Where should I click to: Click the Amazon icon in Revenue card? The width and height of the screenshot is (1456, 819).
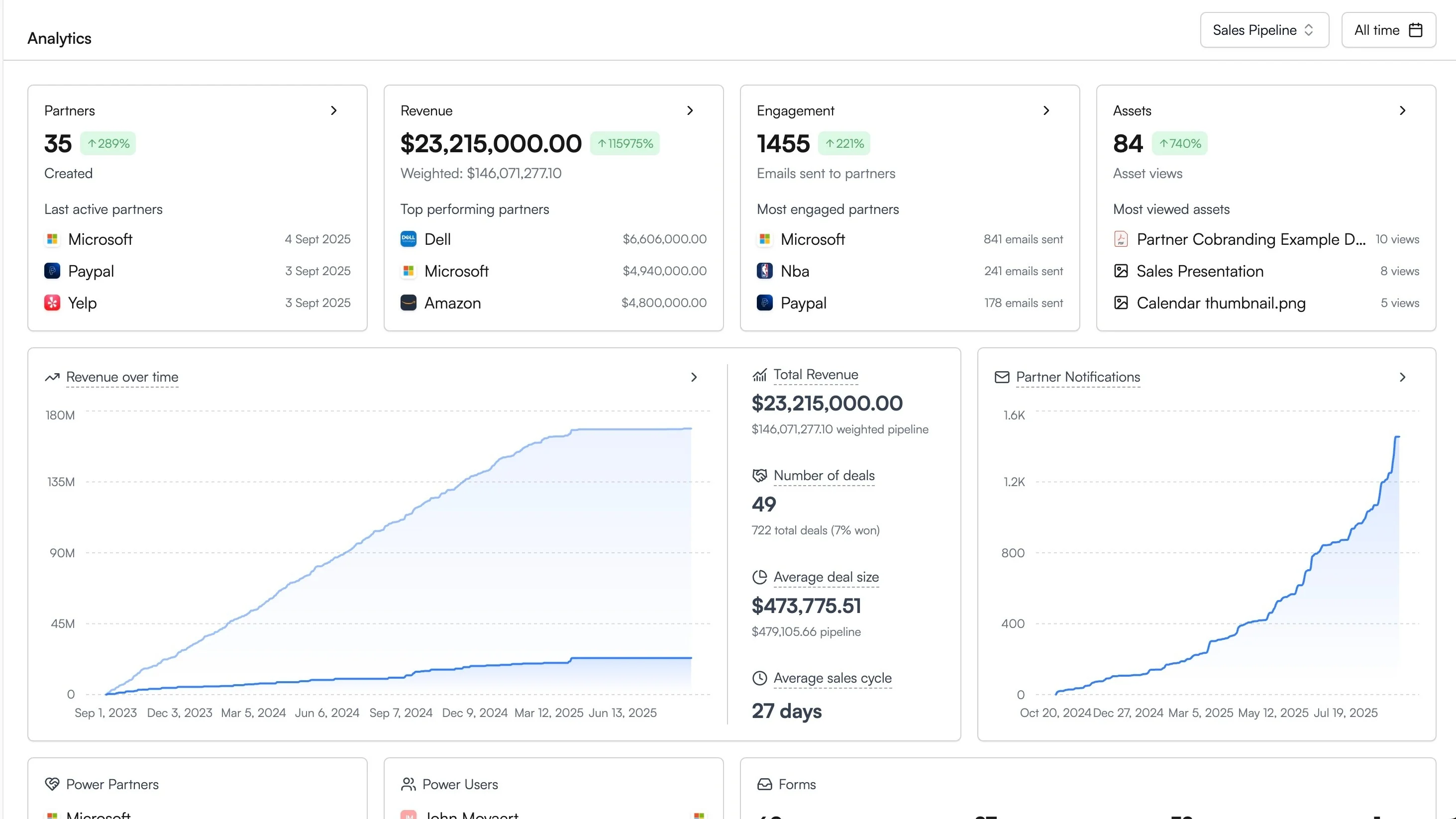pos(408,303)
